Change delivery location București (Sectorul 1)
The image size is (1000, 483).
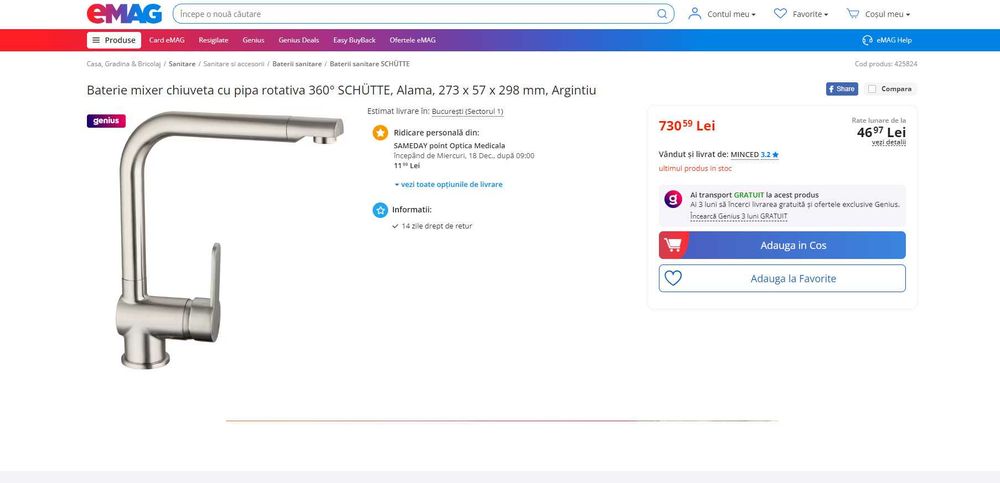click(467, 112)
